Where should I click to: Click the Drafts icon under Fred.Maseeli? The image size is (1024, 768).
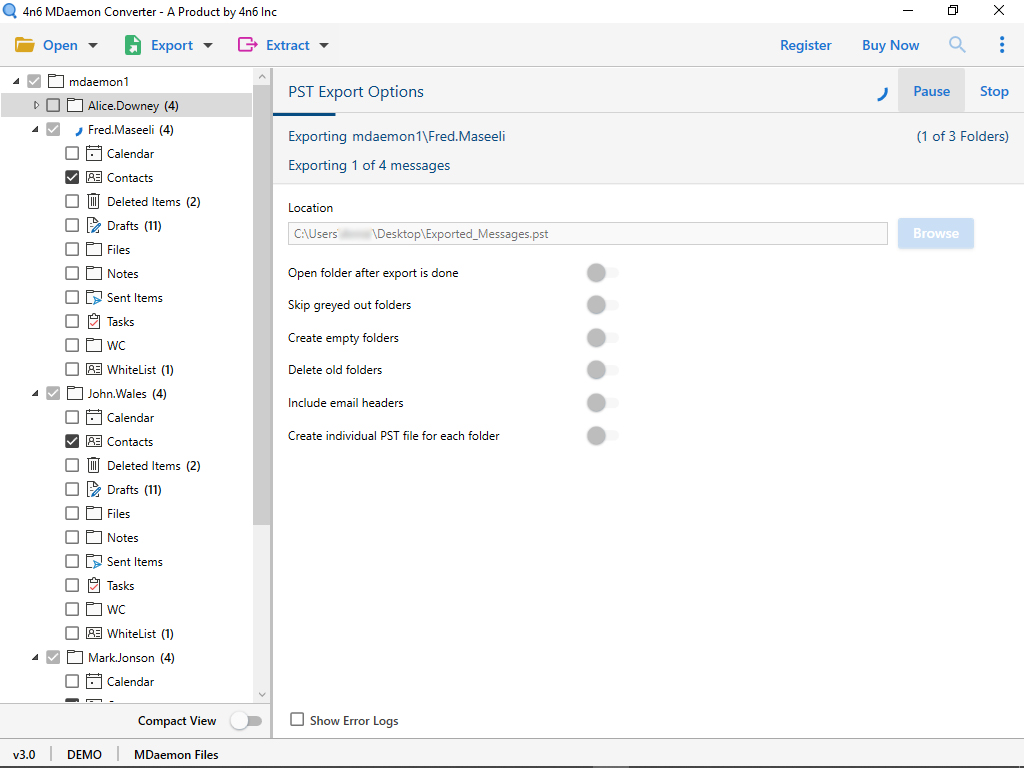point(94,226)
